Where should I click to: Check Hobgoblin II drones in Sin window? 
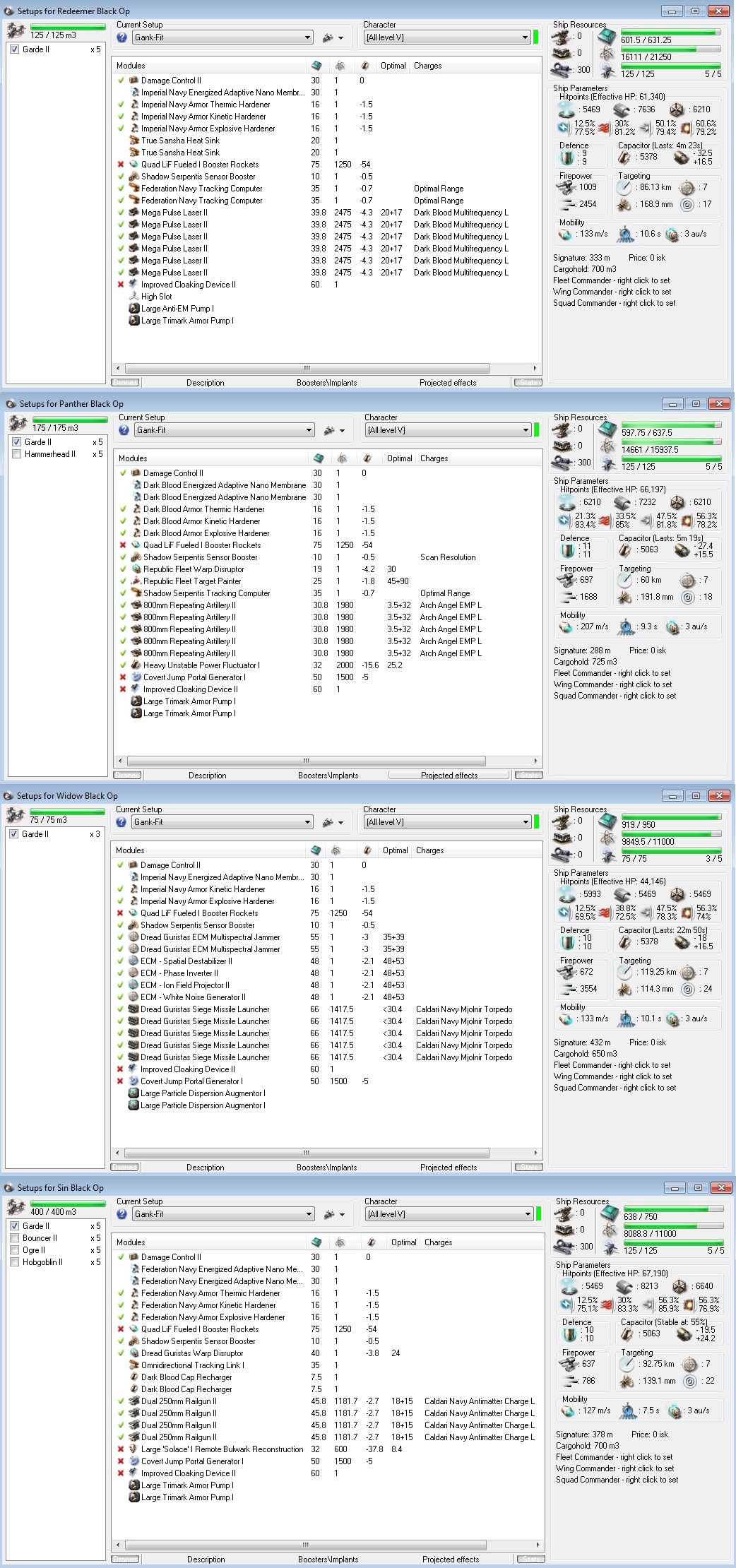click(x=14, y=1262)
